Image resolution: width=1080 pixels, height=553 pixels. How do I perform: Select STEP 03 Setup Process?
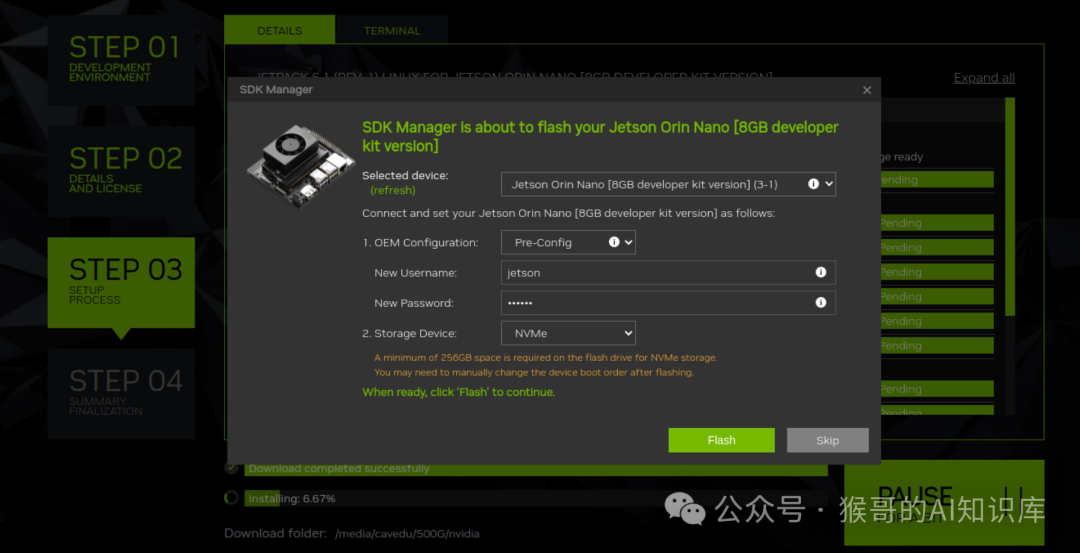click(x=121, y=283)
